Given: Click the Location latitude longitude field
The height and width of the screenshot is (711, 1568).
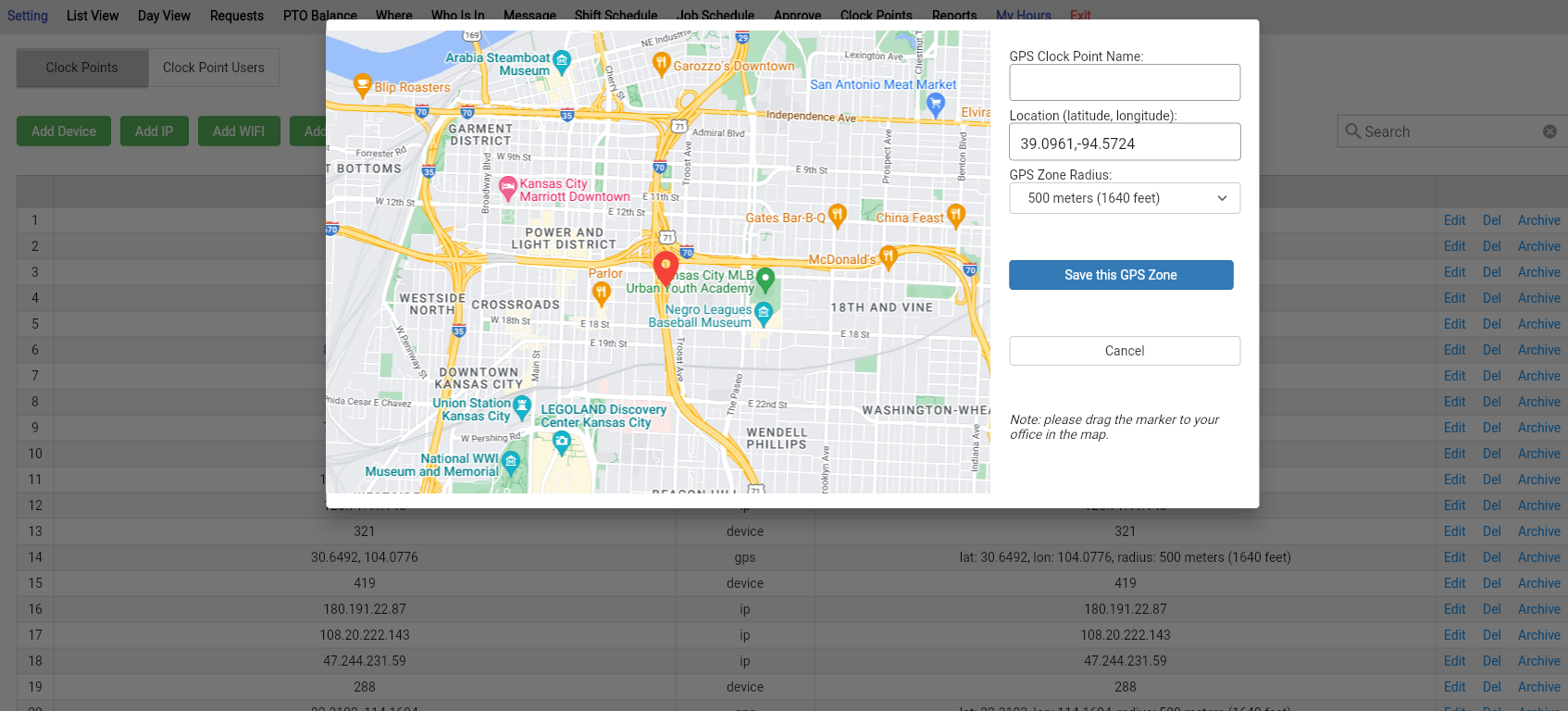Looking at the screenshot, I should (1125, 143).
